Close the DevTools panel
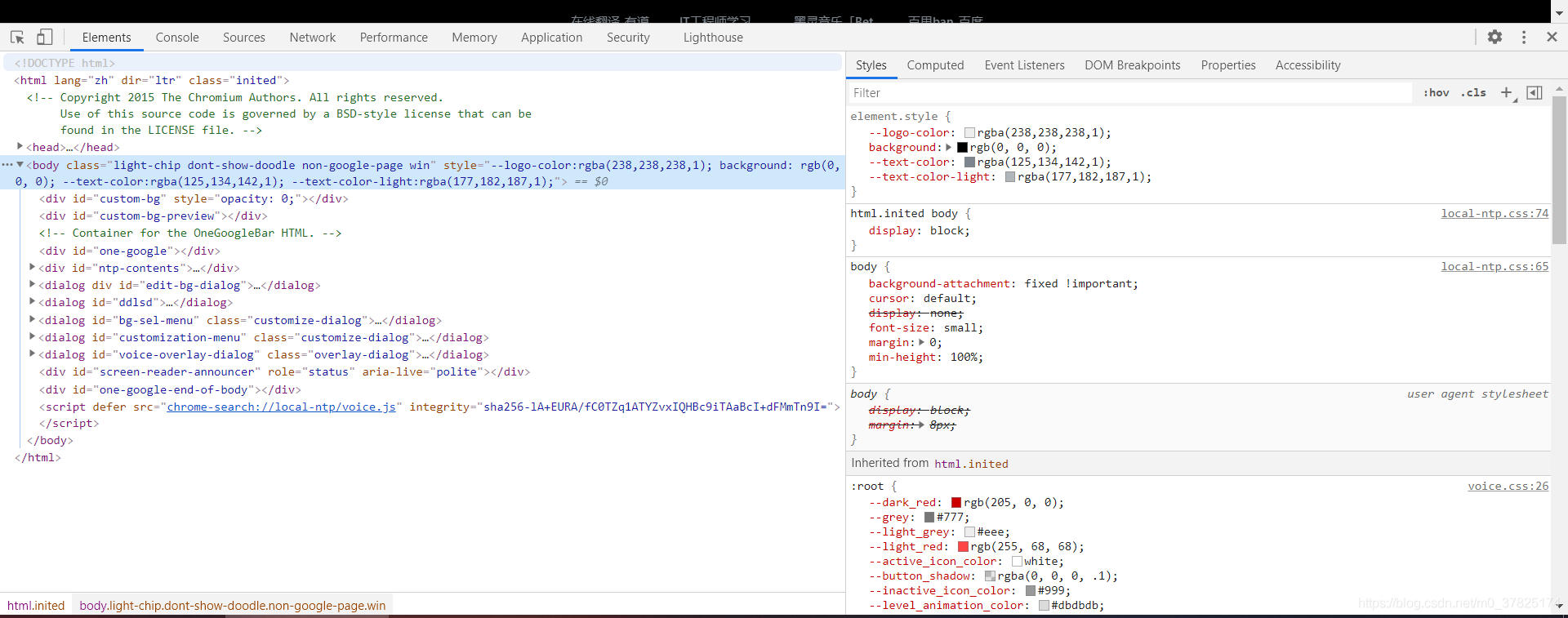The image size is (1568, 618). coord(1552,37)
